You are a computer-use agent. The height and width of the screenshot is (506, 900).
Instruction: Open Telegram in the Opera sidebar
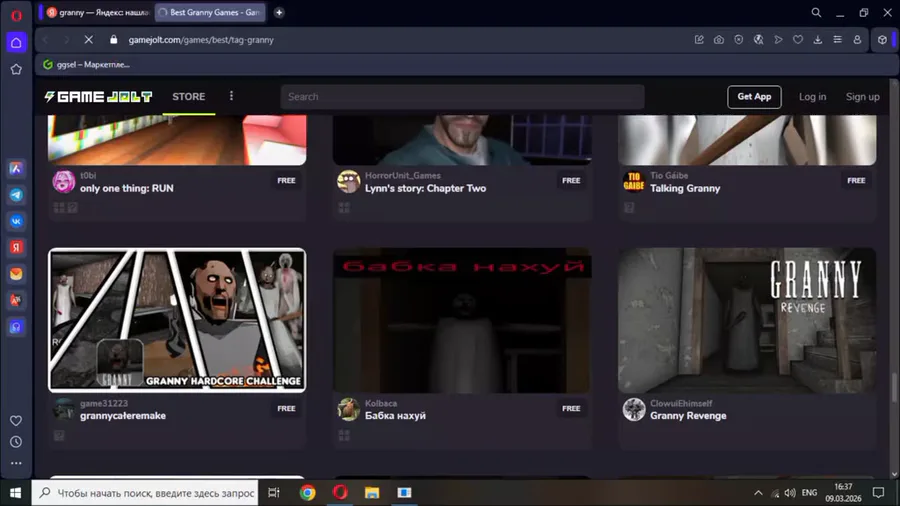coord(16,195)
